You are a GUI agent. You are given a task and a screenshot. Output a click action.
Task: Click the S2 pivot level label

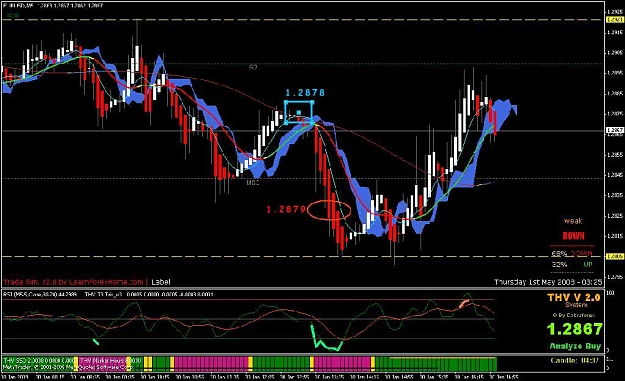coord(253,67)
